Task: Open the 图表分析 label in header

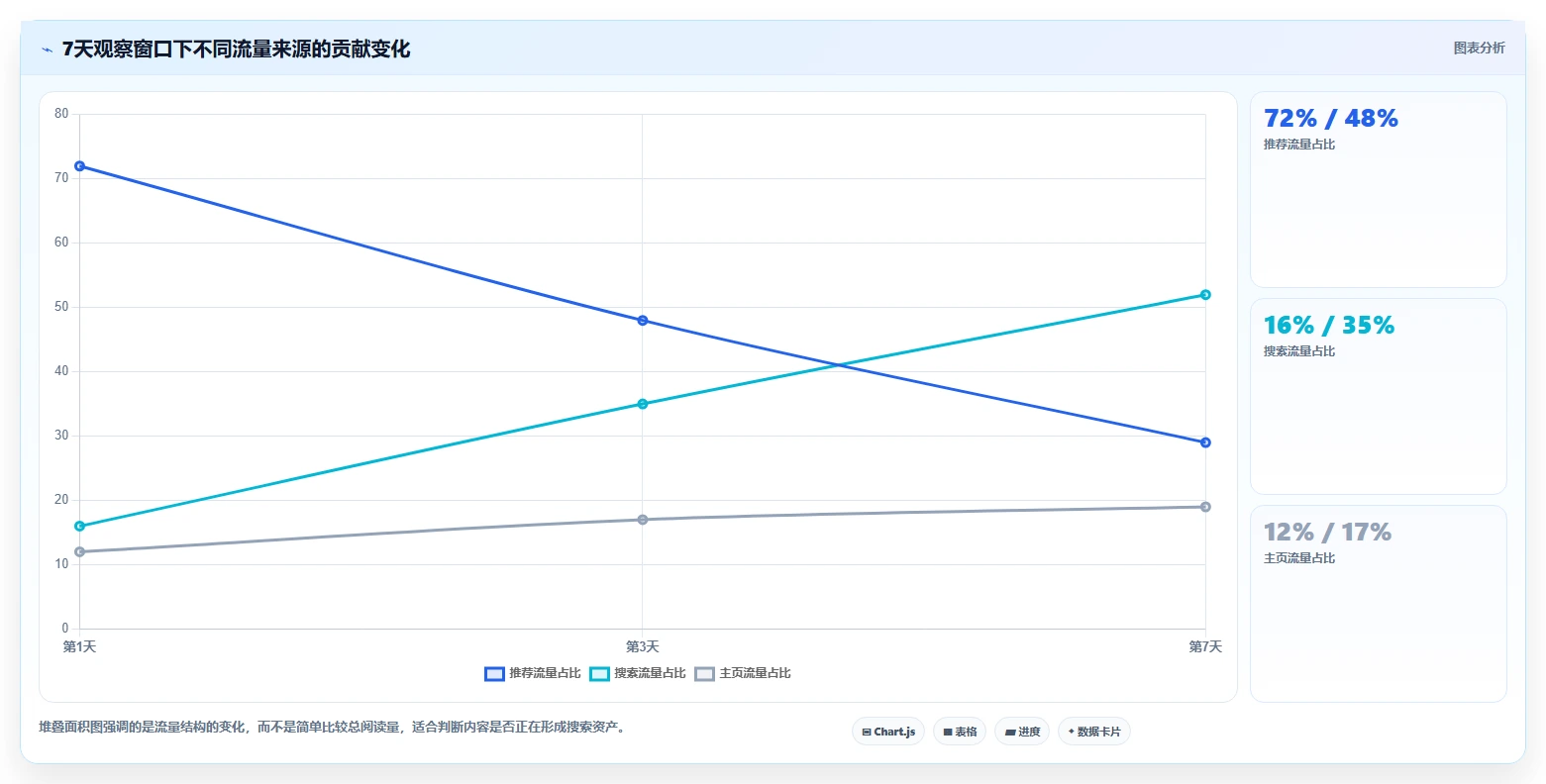Action: point(1479,48)
